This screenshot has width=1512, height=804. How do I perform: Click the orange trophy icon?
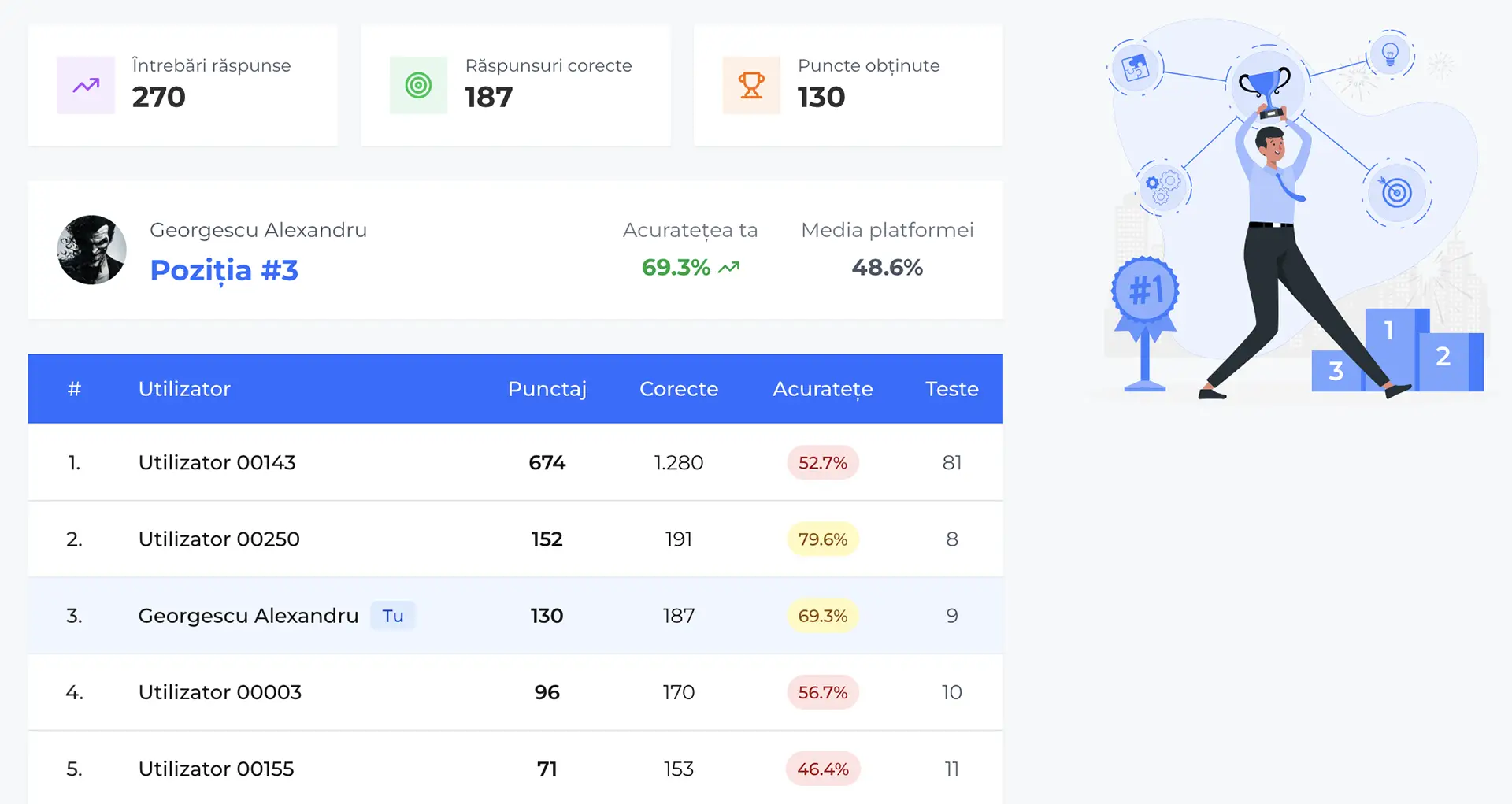click(751, 85)
